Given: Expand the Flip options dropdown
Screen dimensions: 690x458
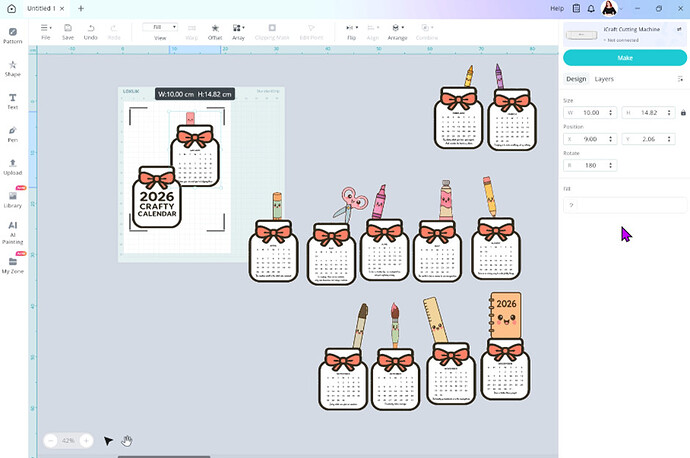Looking at the screenshot, I should [x=352, y=31].
